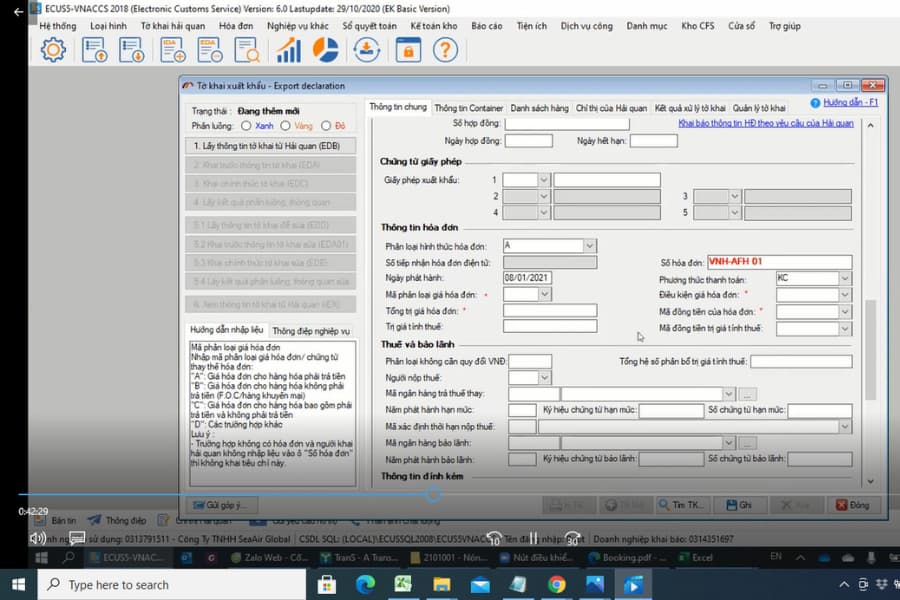900x600 pixels.
Task: Expand Mã phân loại giá hóa đơn dropdown
Action: point(545,295)
